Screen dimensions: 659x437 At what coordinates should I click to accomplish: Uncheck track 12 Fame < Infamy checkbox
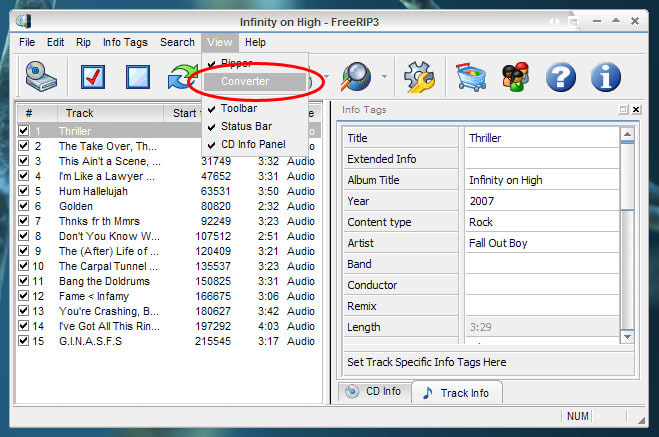tap(24, 296)
